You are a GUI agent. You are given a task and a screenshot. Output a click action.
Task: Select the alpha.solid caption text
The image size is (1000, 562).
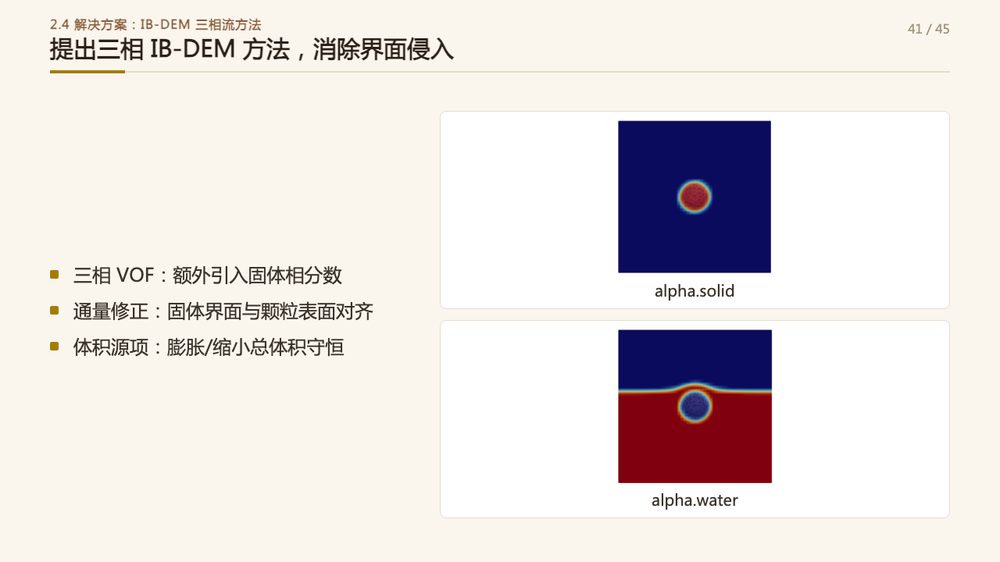click(695, 291)
